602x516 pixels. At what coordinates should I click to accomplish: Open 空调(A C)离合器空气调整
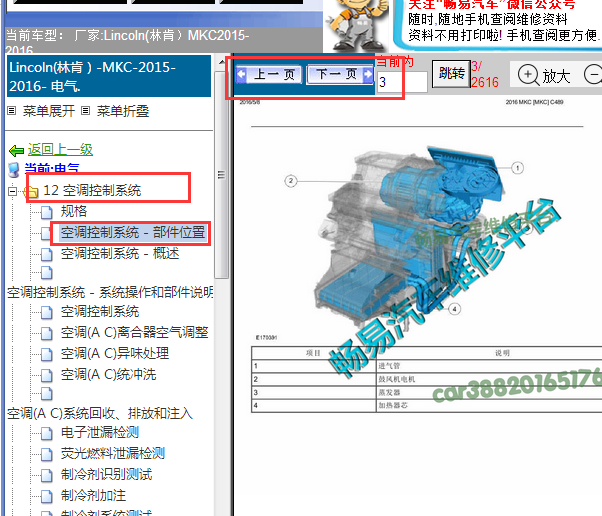coord(134,332)
